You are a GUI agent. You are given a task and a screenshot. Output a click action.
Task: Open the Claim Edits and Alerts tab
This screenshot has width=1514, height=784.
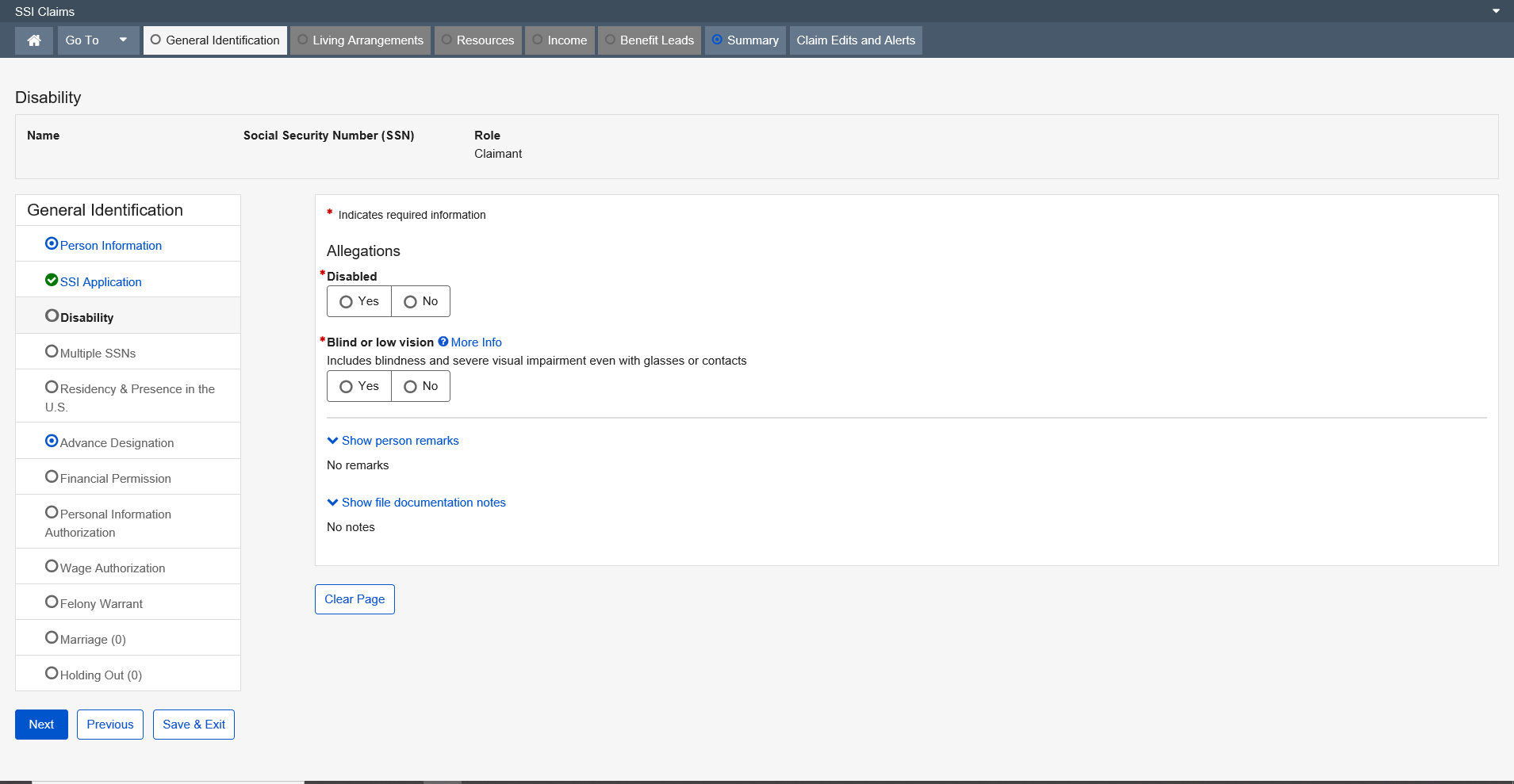click(x=856, y=40)
